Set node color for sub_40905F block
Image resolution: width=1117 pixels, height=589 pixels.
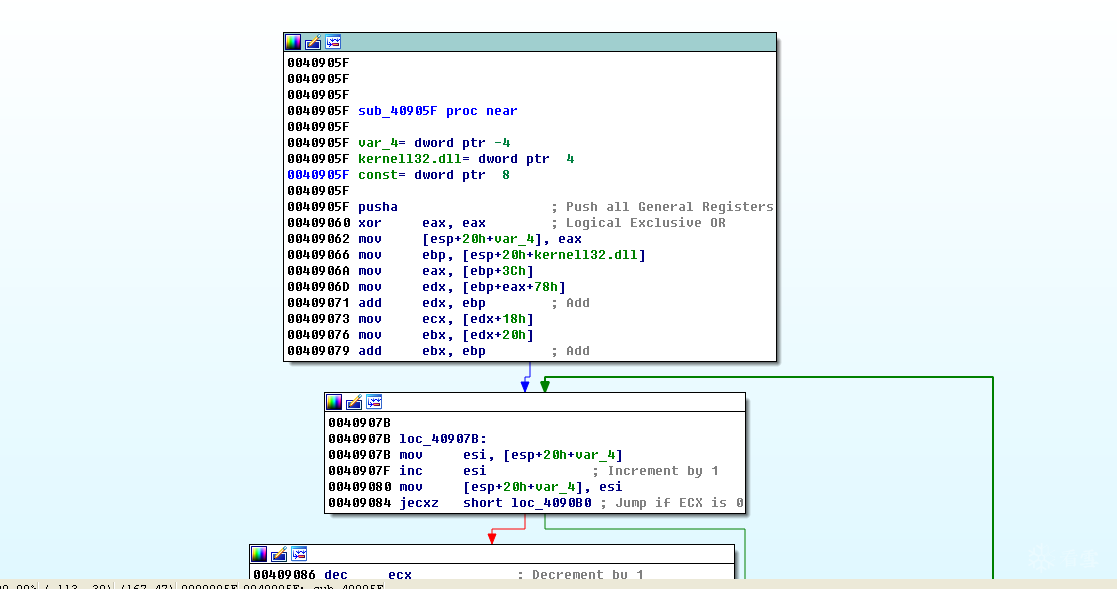click(293, 42)
